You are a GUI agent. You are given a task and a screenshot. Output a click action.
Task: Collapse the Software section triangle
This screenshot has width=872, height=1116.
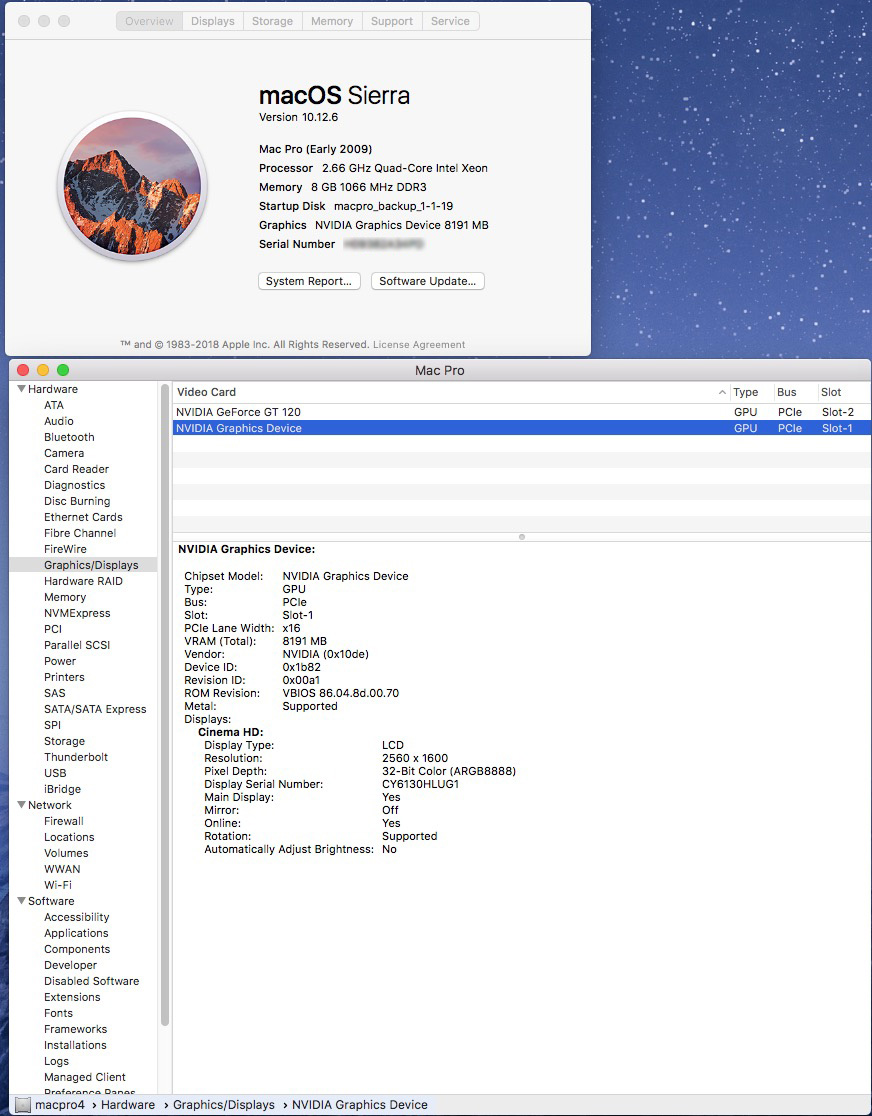(21, 901)
